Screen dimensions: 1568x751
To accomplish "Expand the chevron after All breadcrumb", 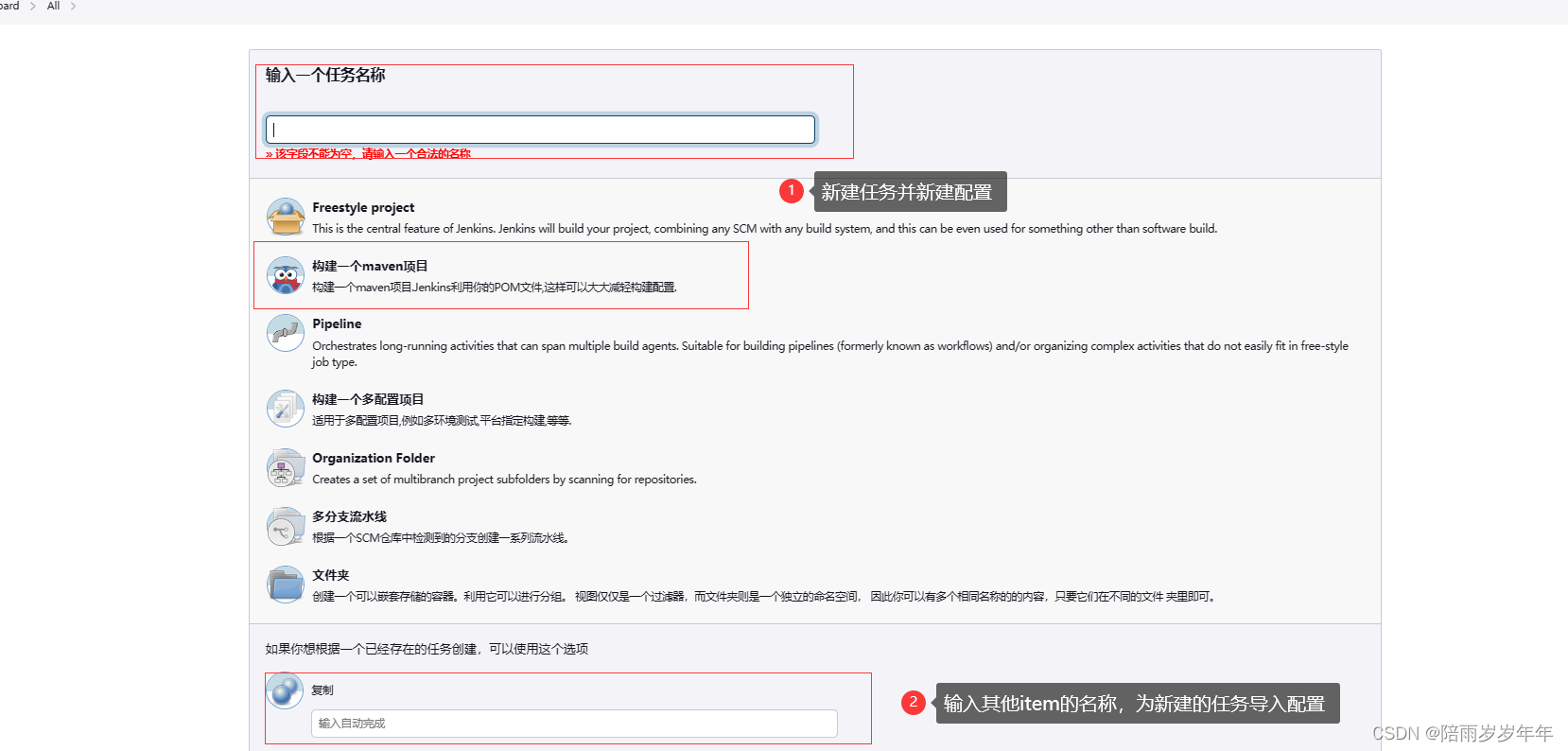I will [73, 6].
